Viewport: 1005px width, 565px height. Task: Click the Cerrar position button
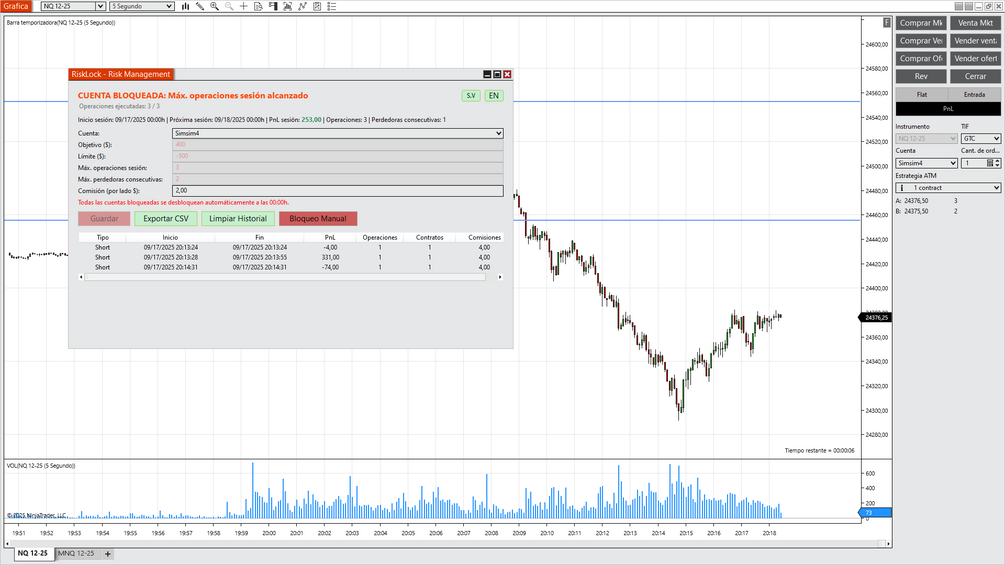click(976, 76)
